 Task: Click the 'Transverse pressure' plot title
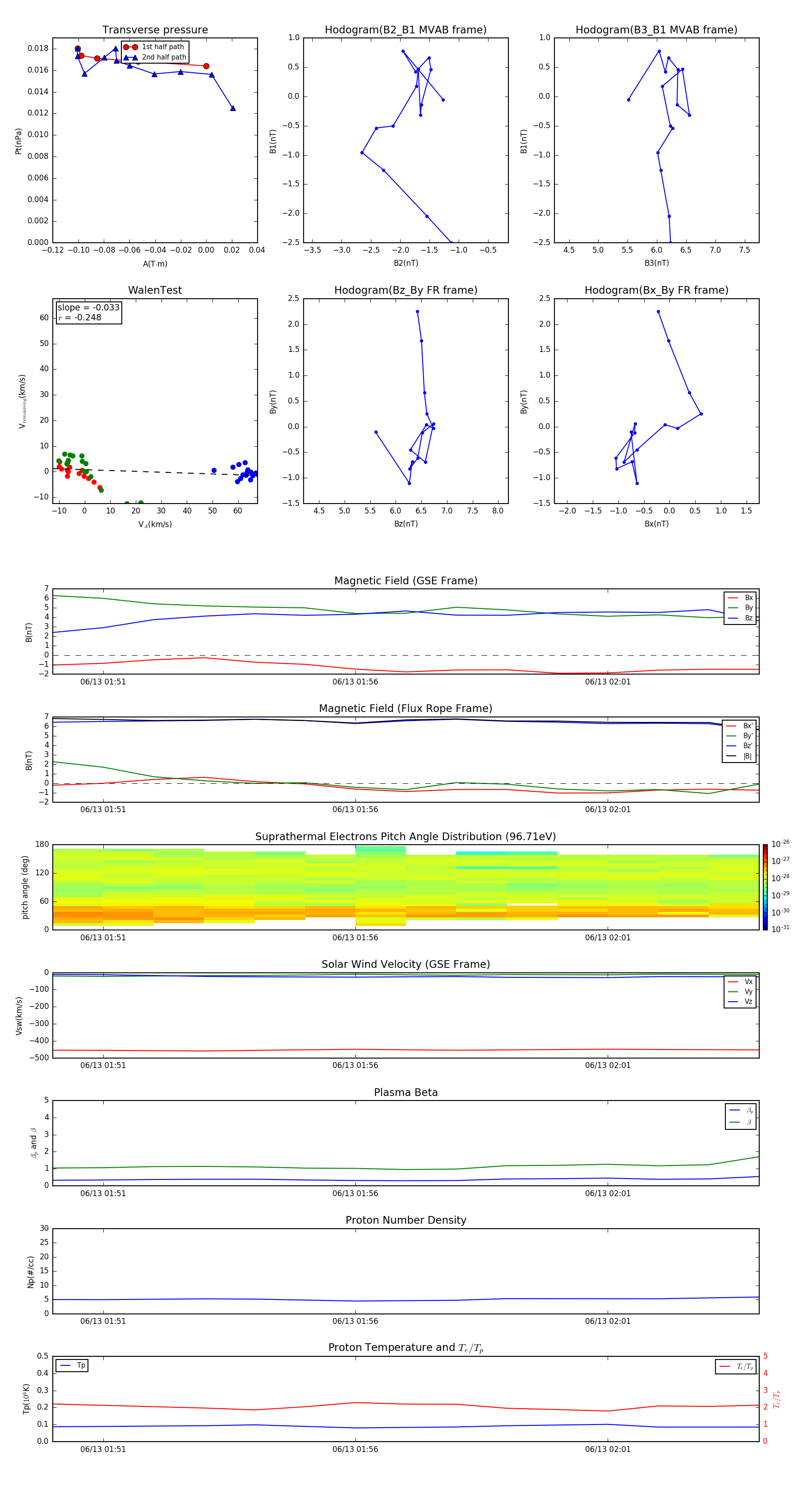pos(155,30)
